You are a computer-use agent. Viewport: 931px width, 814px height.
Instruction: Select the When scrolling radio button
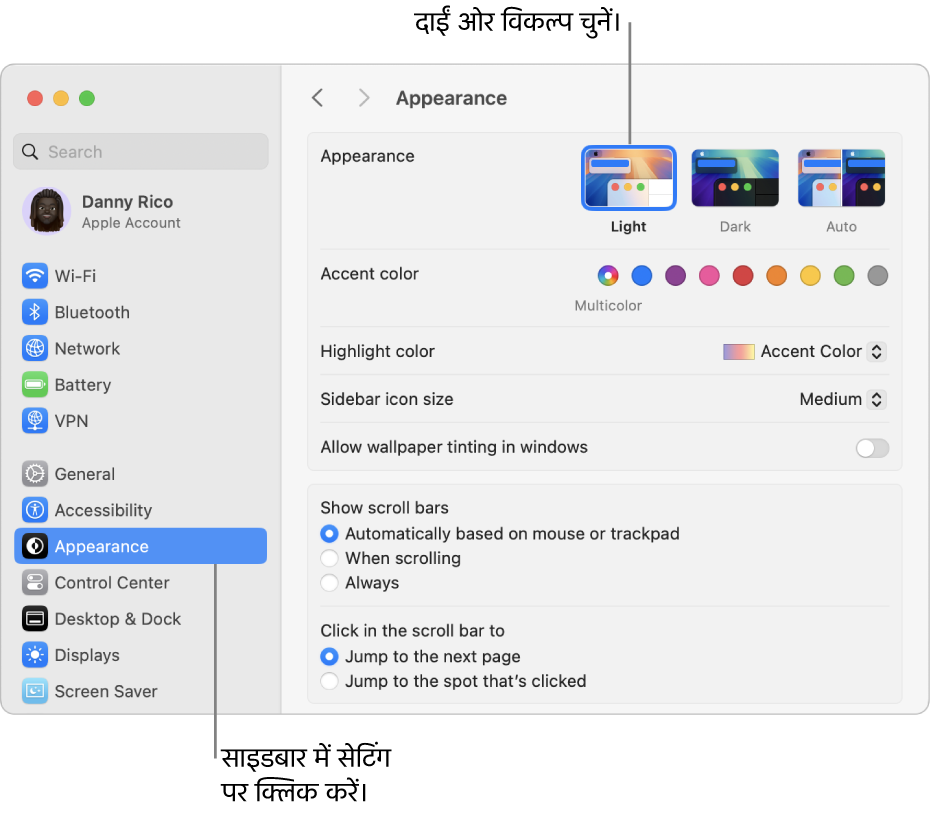329,558
